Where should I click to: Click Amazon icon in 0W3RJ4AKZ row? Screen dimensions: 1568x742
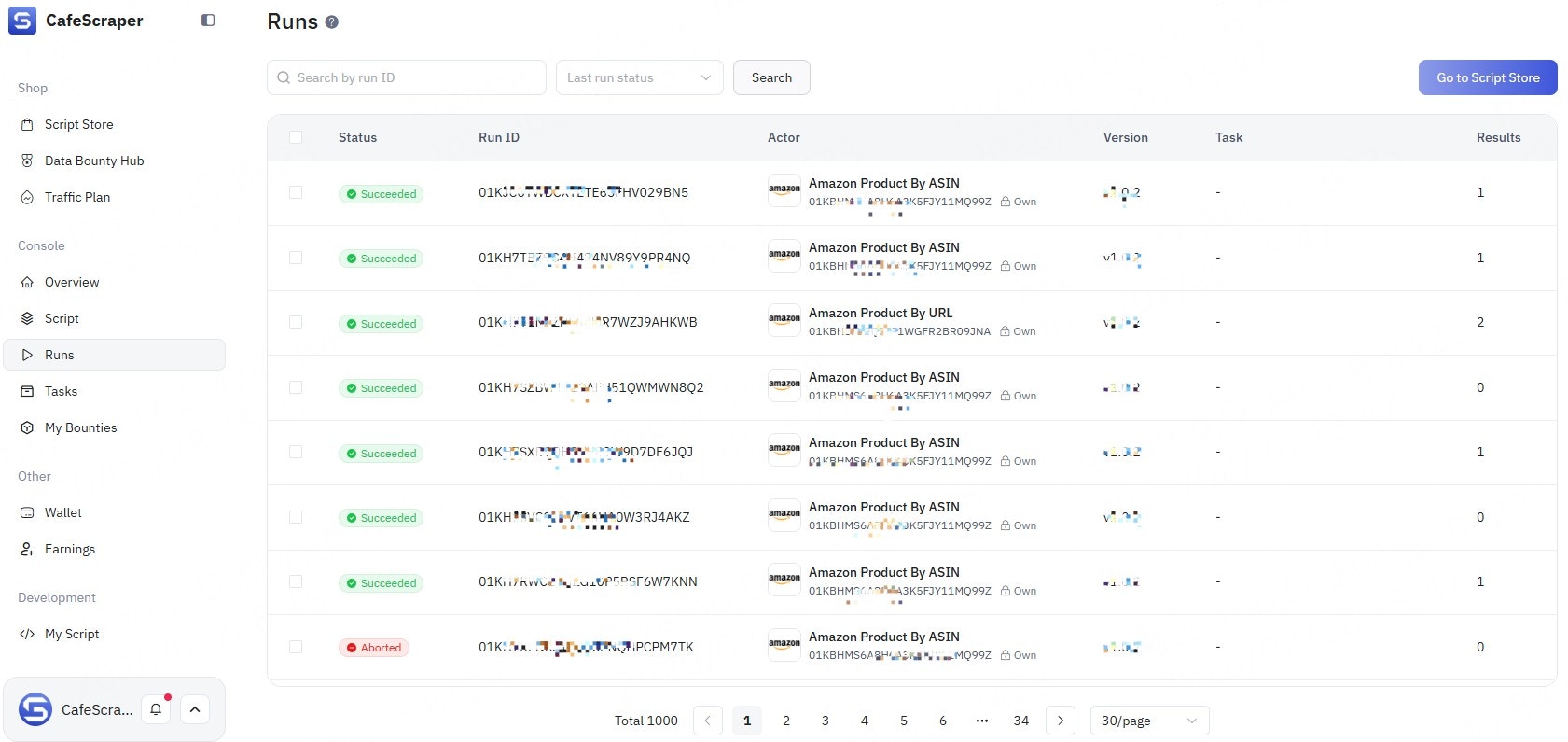[784, 515]
